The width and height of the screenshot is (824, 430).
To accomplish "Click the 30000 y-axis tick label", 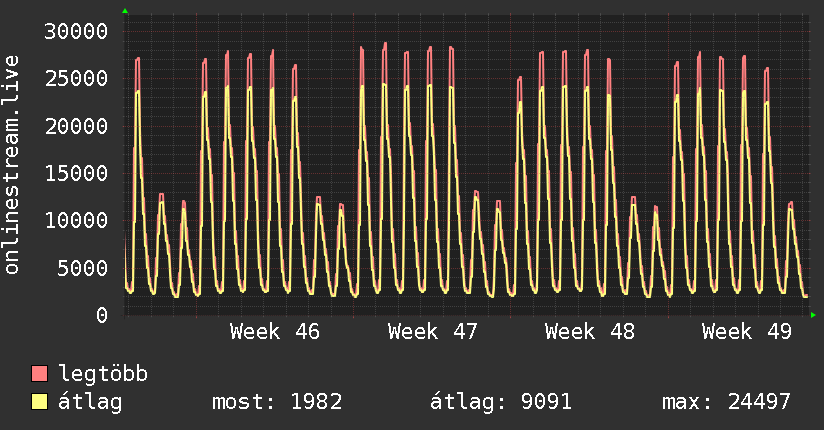I will click(77, 31).
